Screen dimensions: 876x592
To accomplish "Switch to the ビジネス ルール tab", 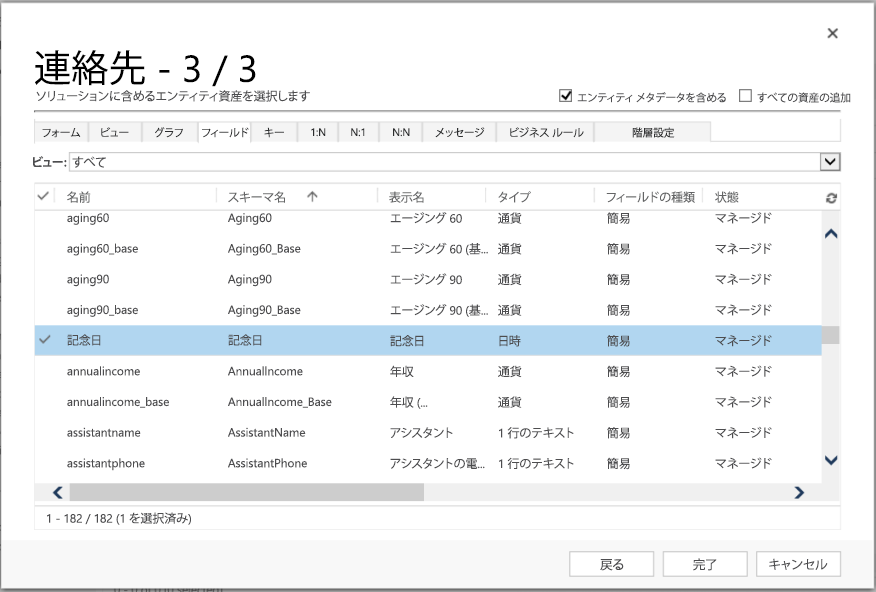I will click(x=545, y=132).
